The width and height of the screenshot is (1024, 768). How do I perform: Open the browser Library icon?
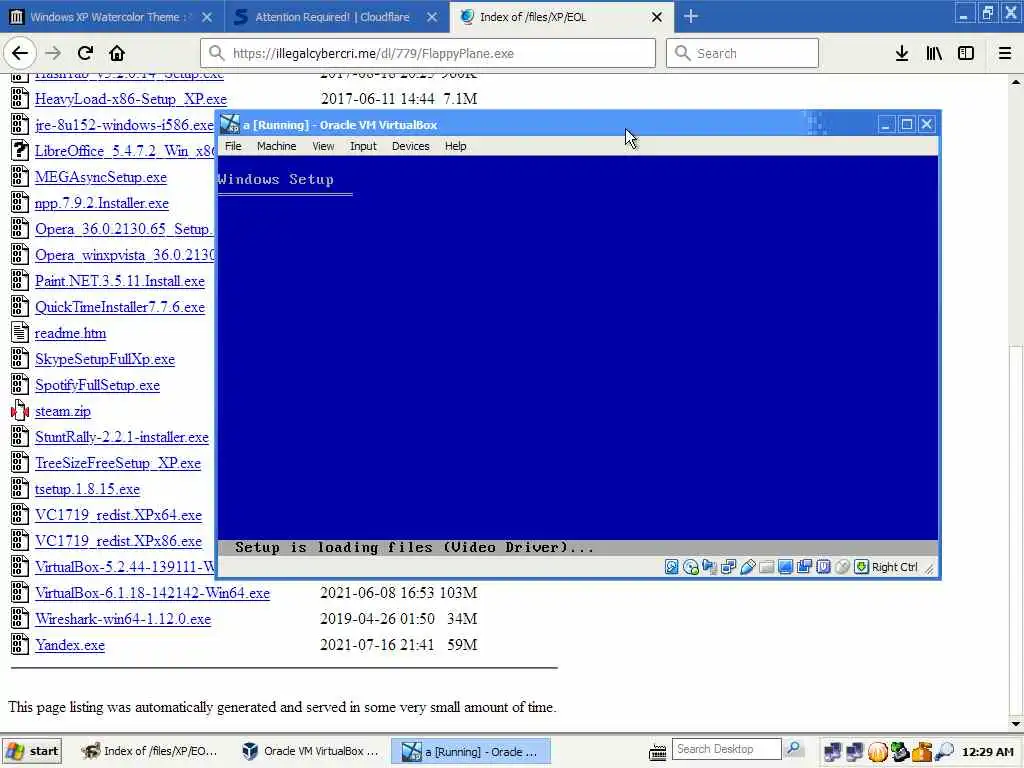click(934, 53)
